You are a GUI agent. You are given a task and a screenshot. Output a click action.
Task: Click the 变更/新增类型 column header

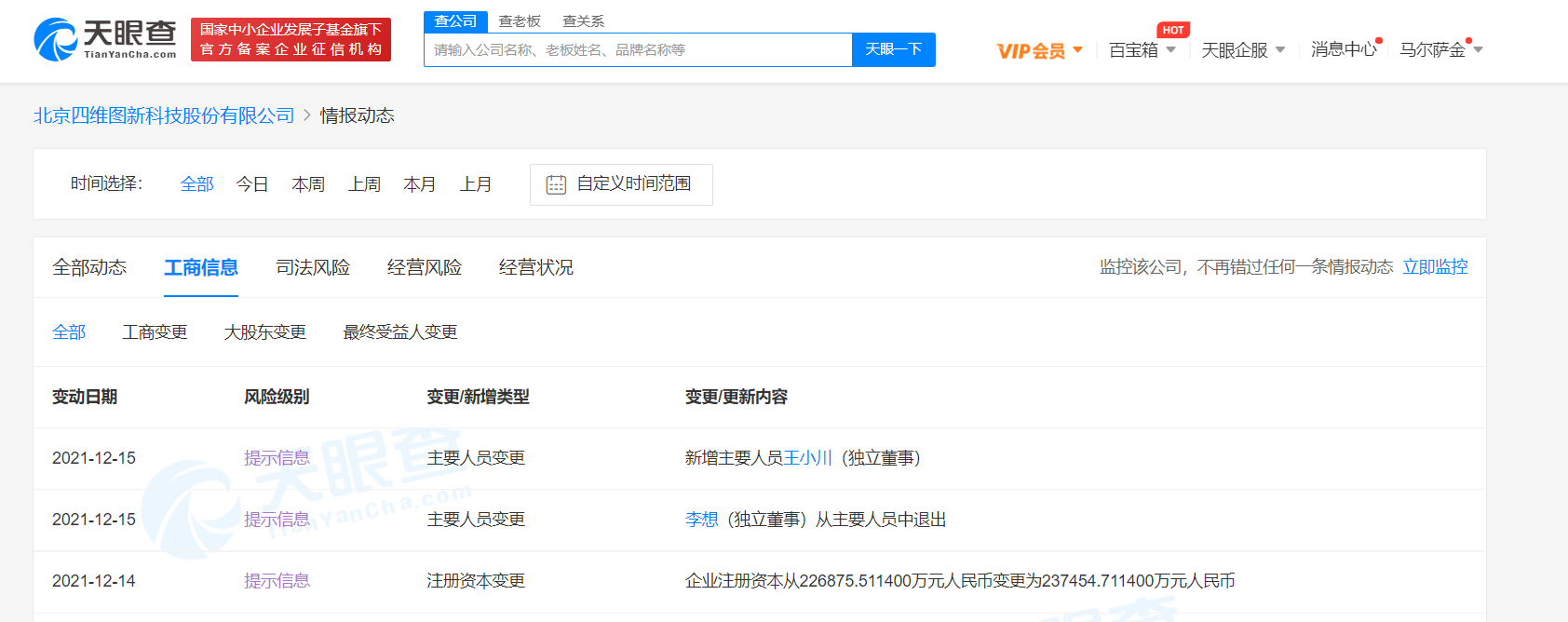pos(478,397)
